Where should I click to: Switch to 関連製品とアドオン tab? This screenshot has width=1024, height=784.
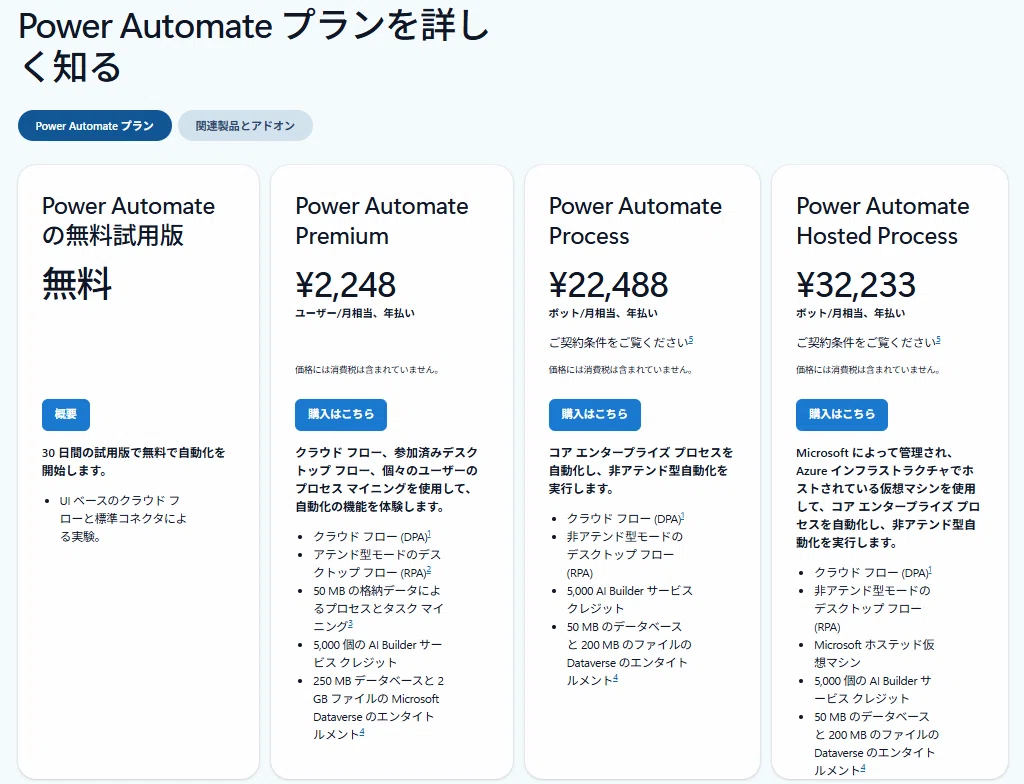[245, 125]
